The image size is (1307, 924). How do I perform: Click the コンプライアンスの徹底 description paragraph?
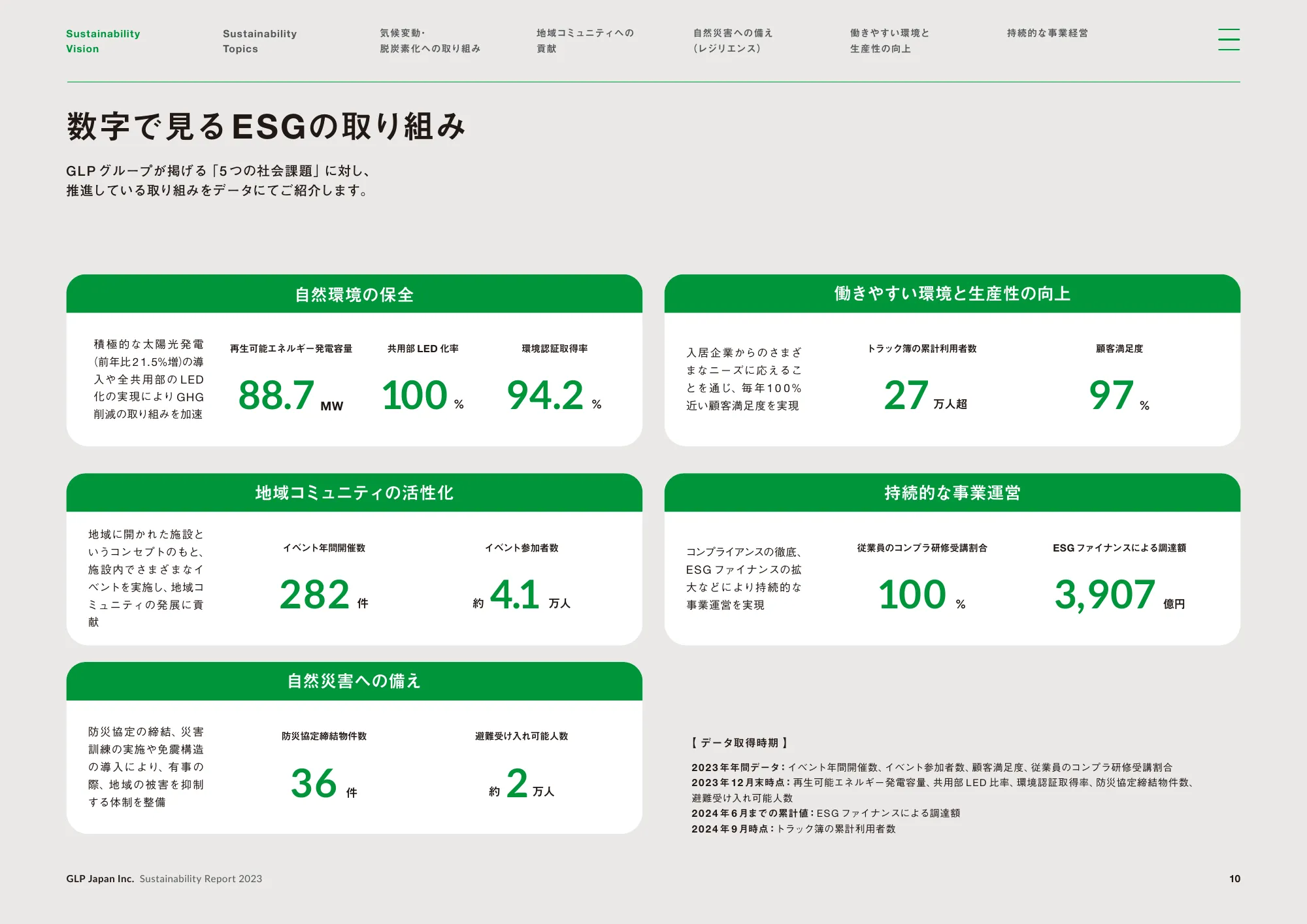[x=744, y=578]
